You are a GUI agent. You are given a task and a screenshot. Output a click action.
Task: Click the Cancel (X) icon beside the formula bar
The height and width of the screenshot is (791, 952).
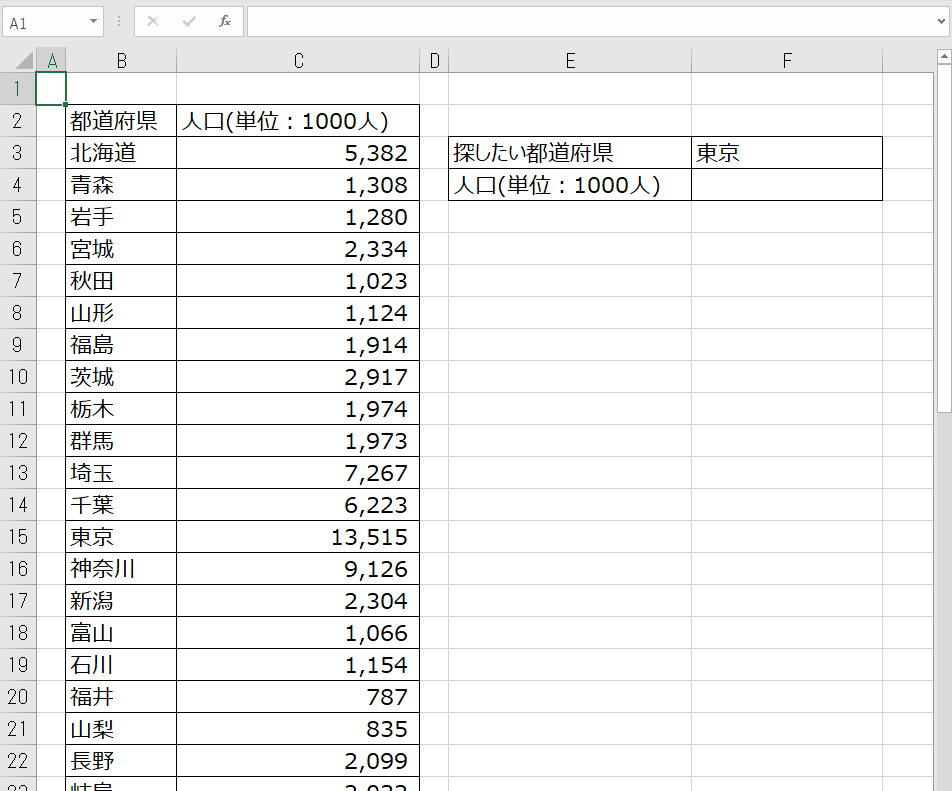tap(152, 21)
